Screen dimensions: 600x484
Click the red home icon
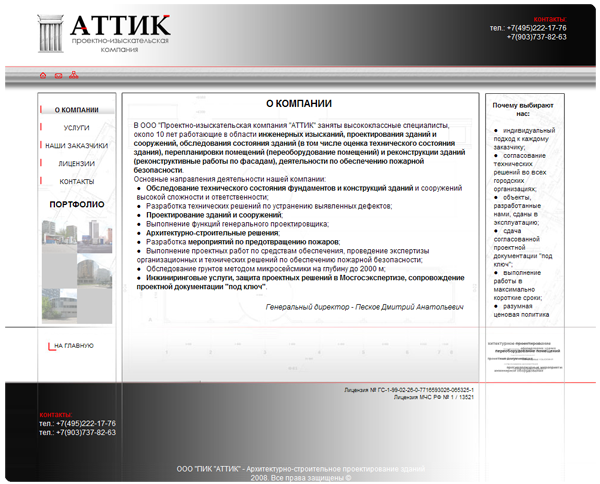point(43,75)
